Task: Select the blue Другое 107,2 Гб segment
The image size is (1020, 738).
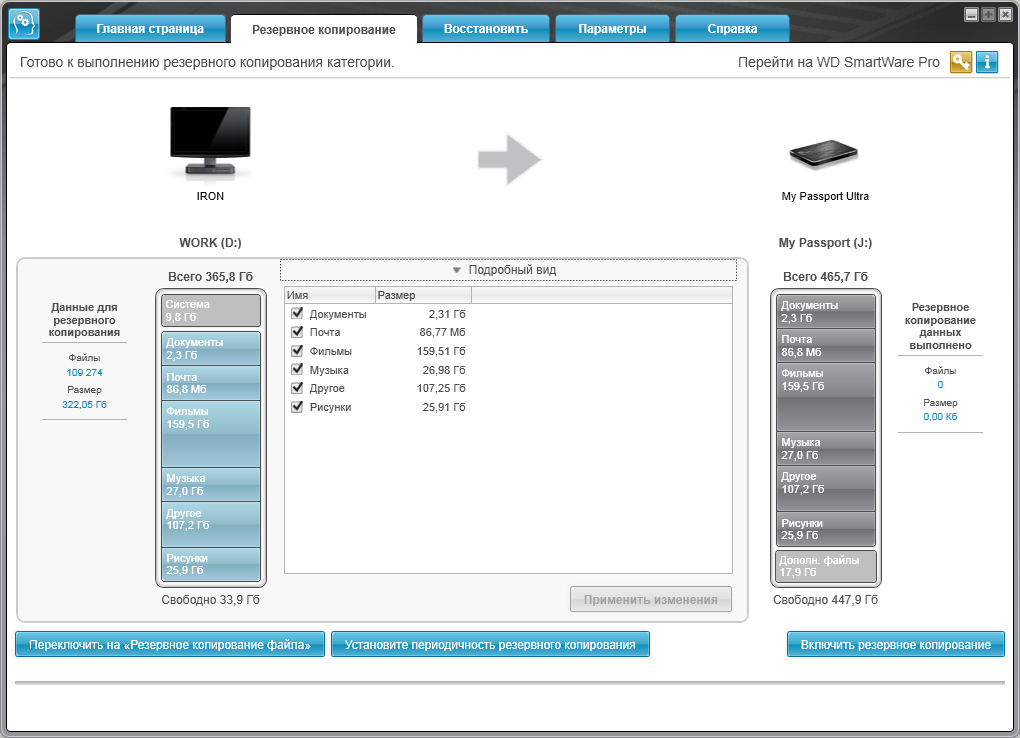Action: coord(211,524)
